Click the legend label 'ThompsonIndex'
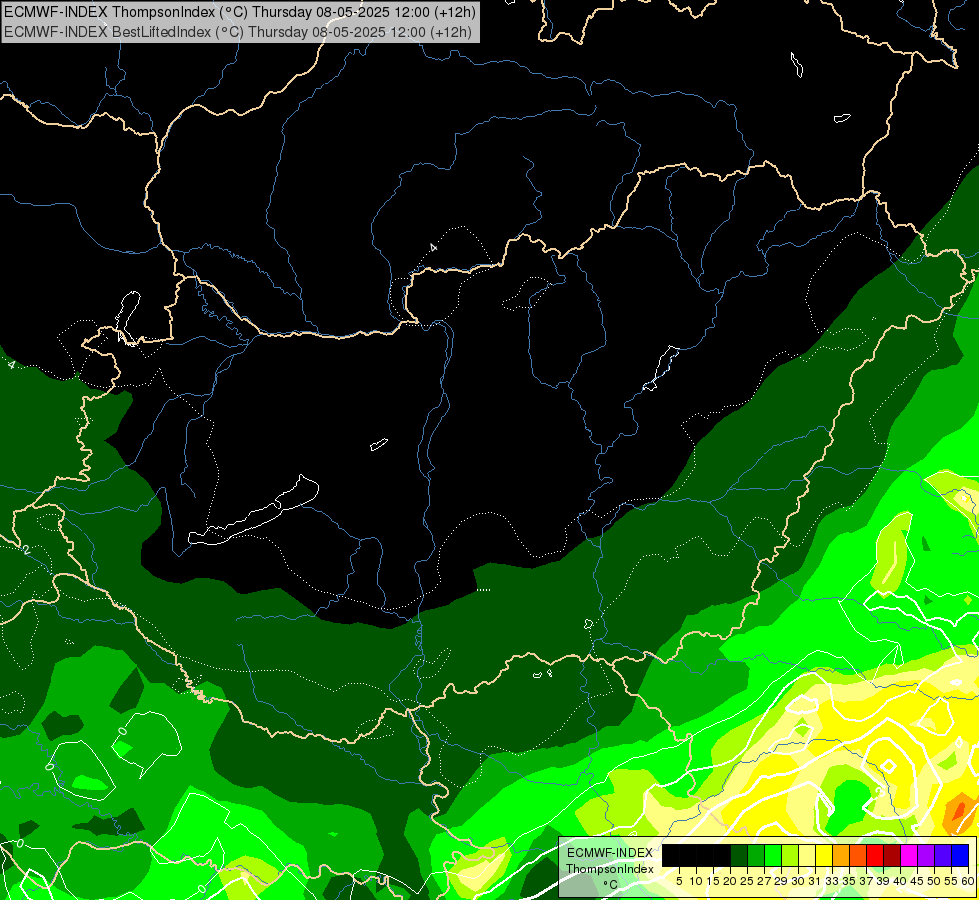 tap(610, 869)
